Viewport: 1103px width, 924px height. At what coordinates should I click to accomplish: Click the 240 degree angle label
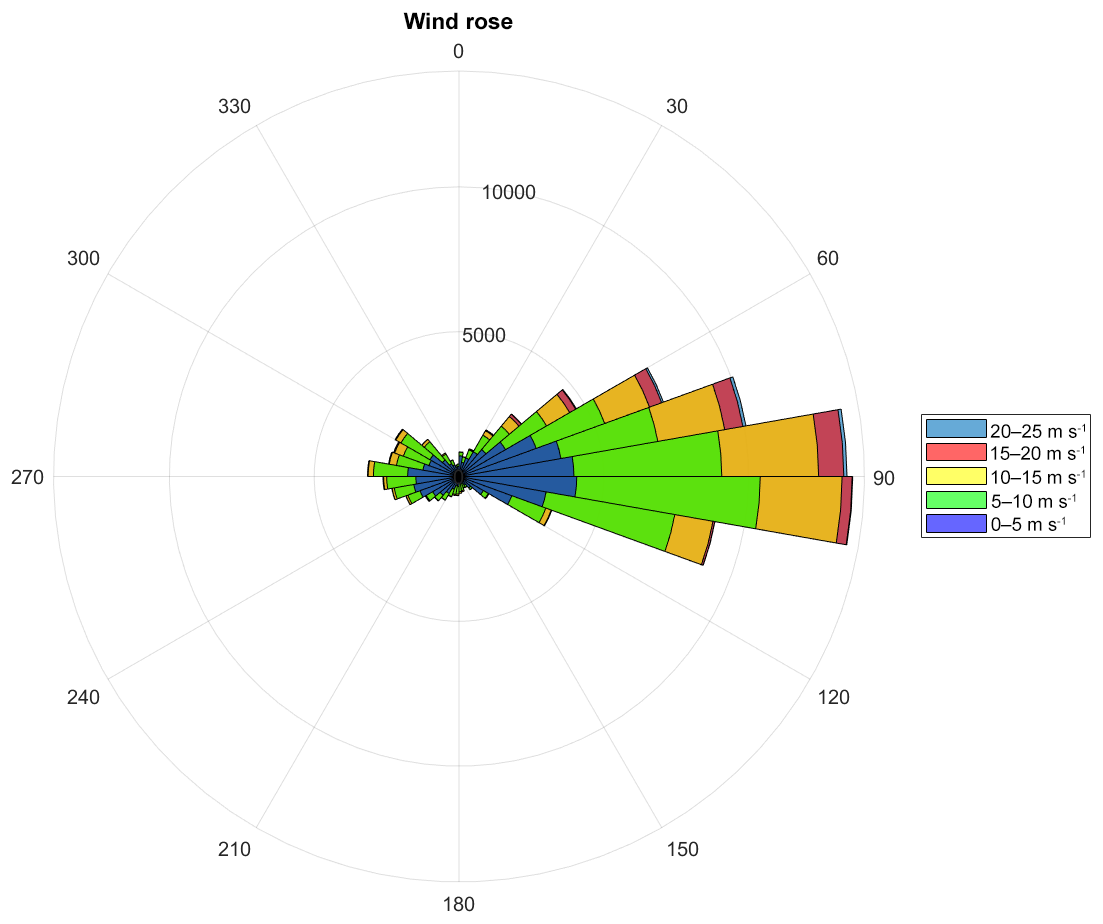(x=83, y=698)
